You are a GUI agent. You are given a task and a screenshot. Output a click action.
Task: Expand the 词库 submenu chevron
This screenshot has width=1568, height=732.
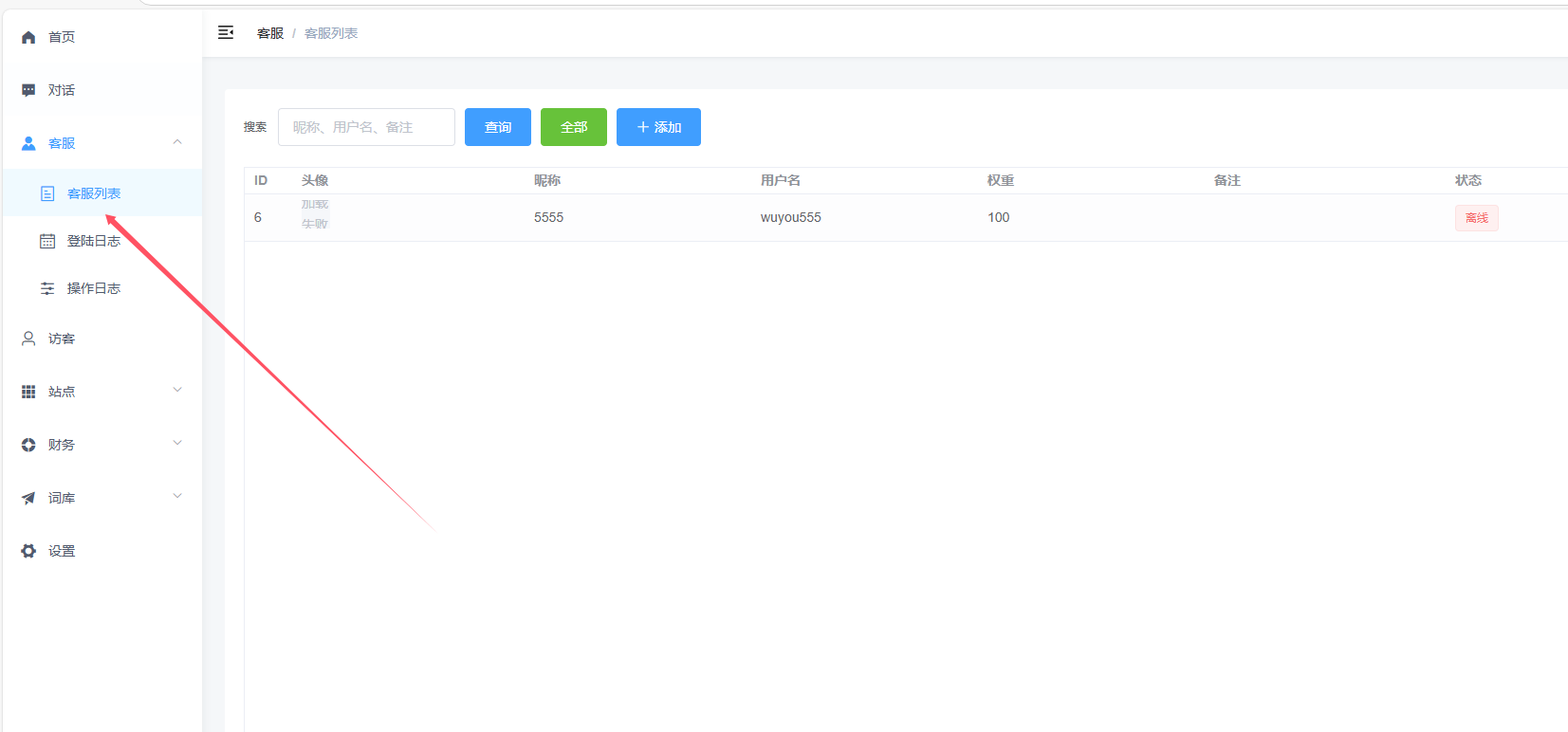[x=177, y=497]
